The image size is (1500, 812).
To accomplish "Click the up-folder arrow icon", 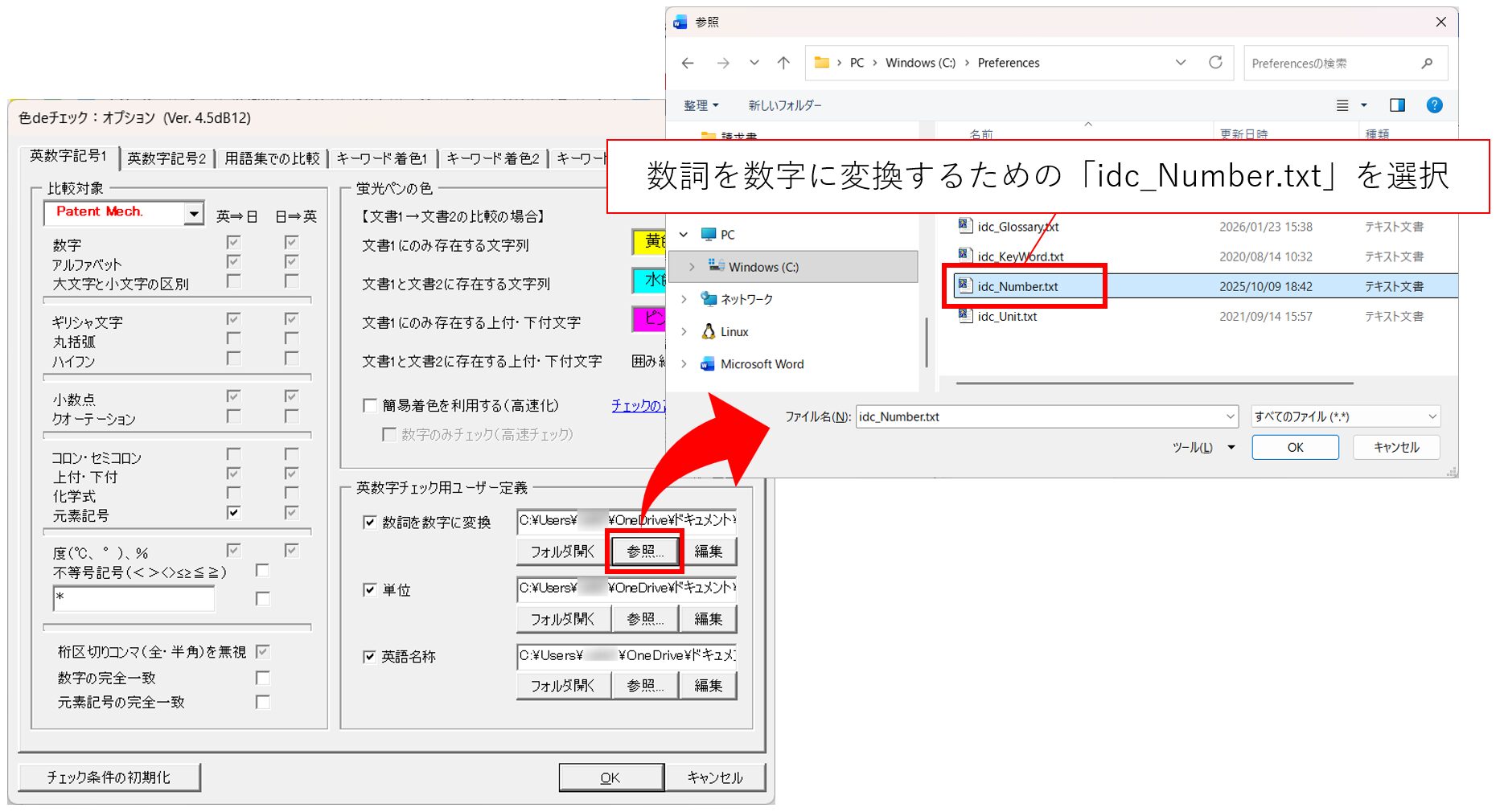I will (783, 63).
